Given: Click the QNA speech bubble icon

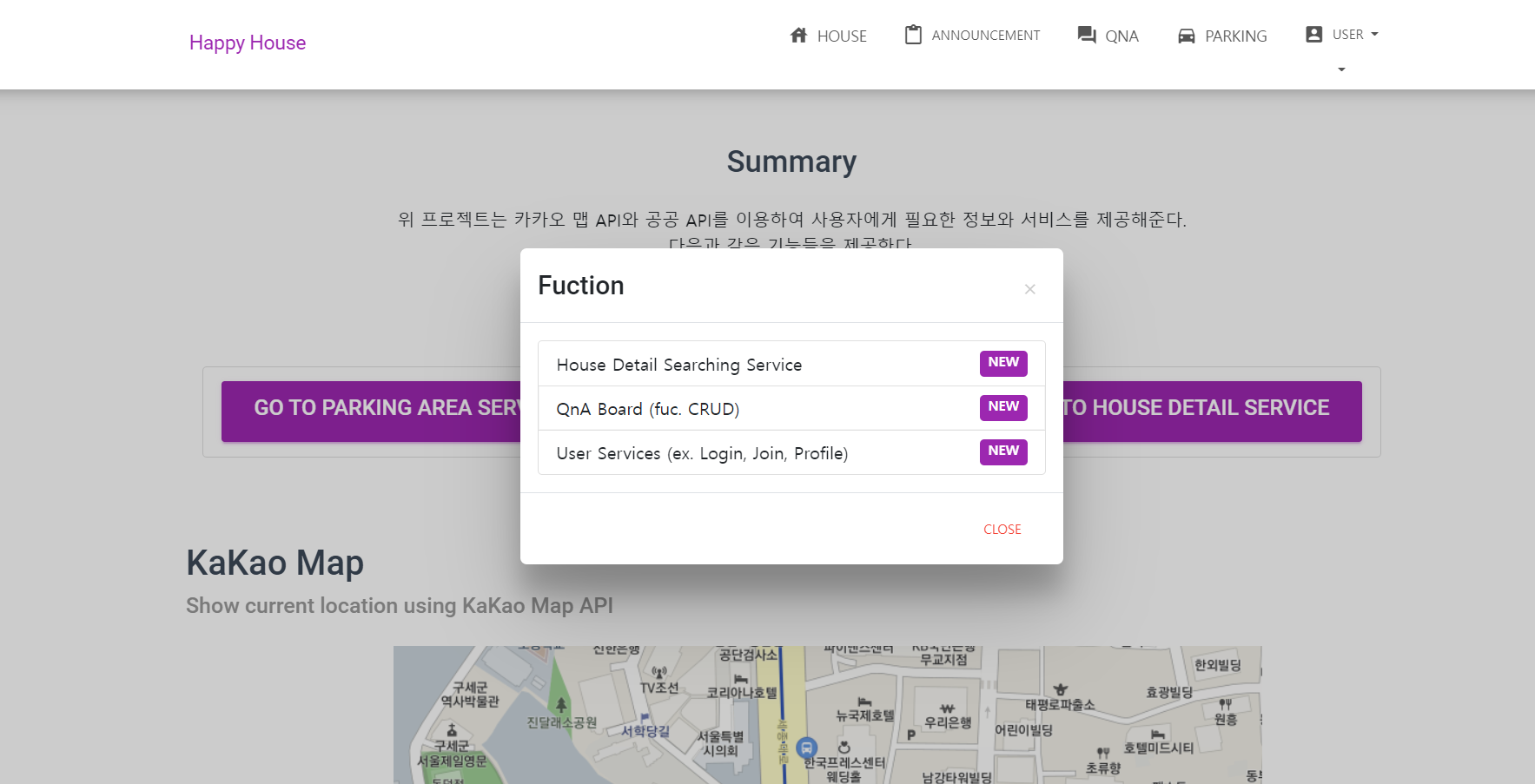Looking at the screenshot, I should [1085, 35].
